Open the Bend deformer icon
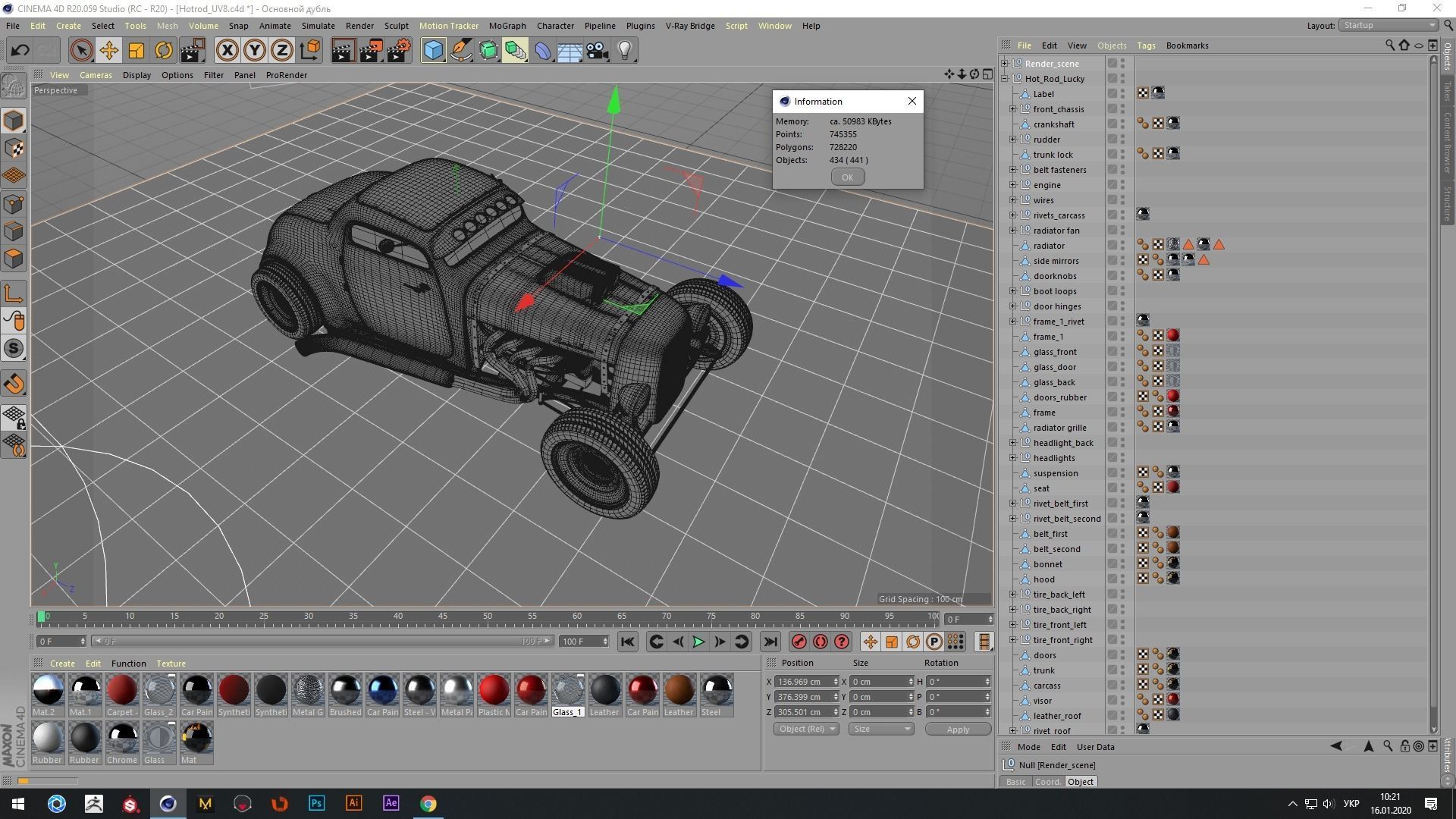 coord(543,51)
